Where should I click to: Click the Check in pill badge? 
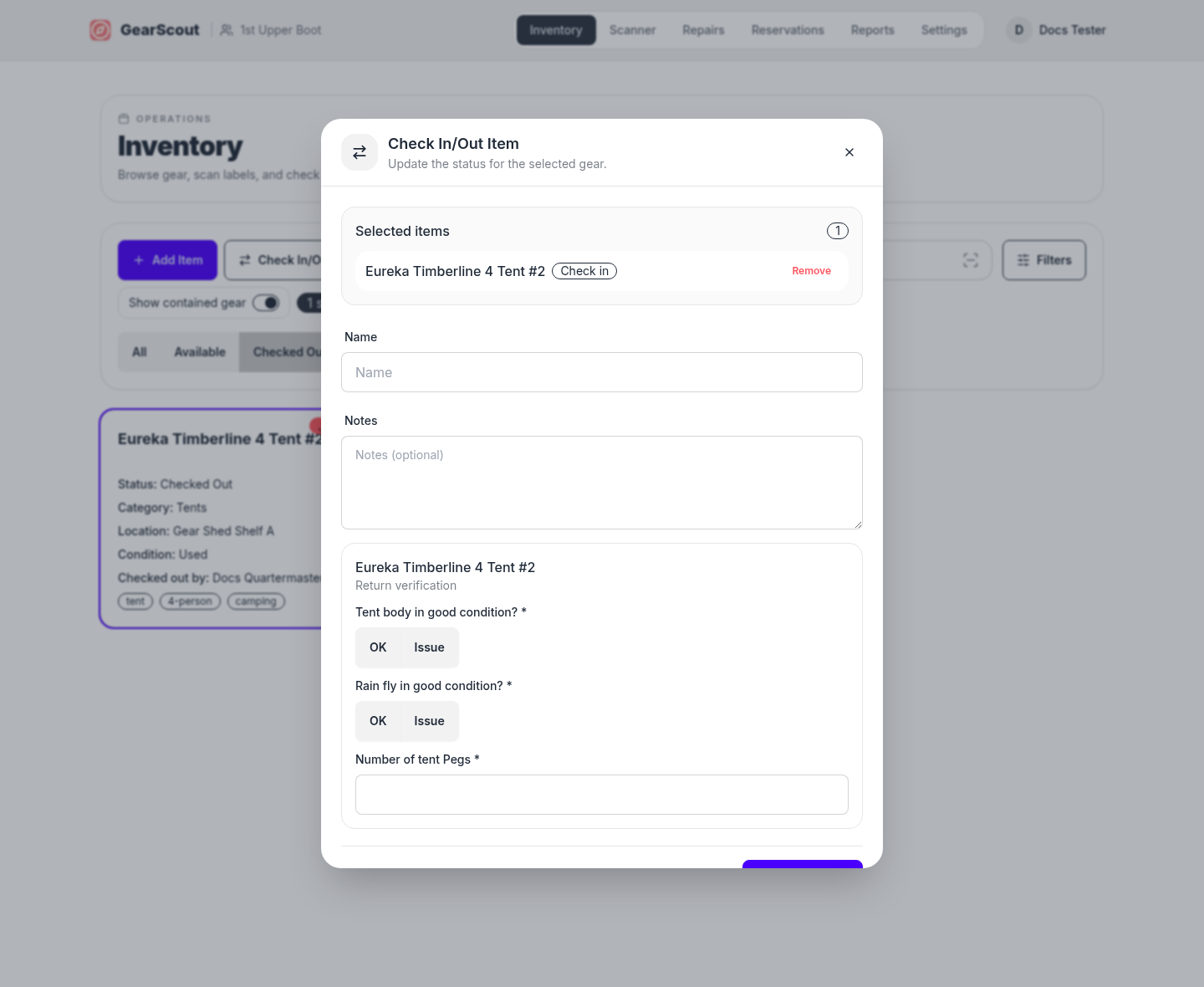click(584, 271)
